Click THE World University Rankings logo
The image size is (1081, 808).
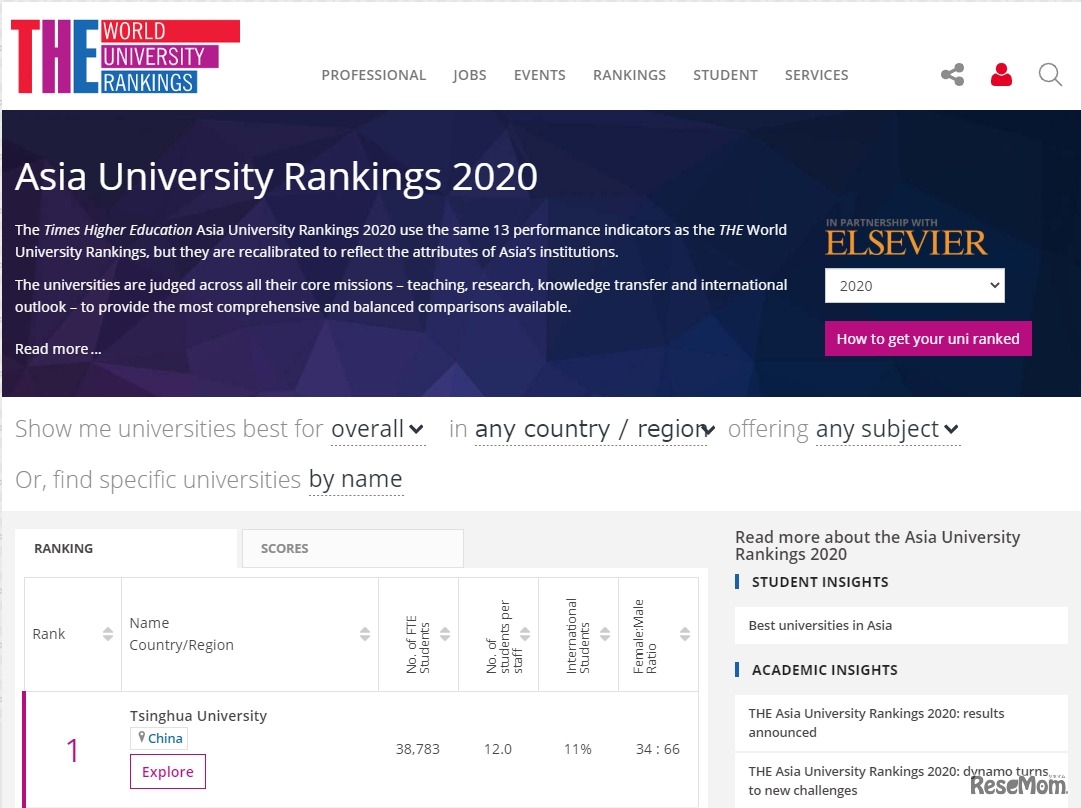click(124, 57)
